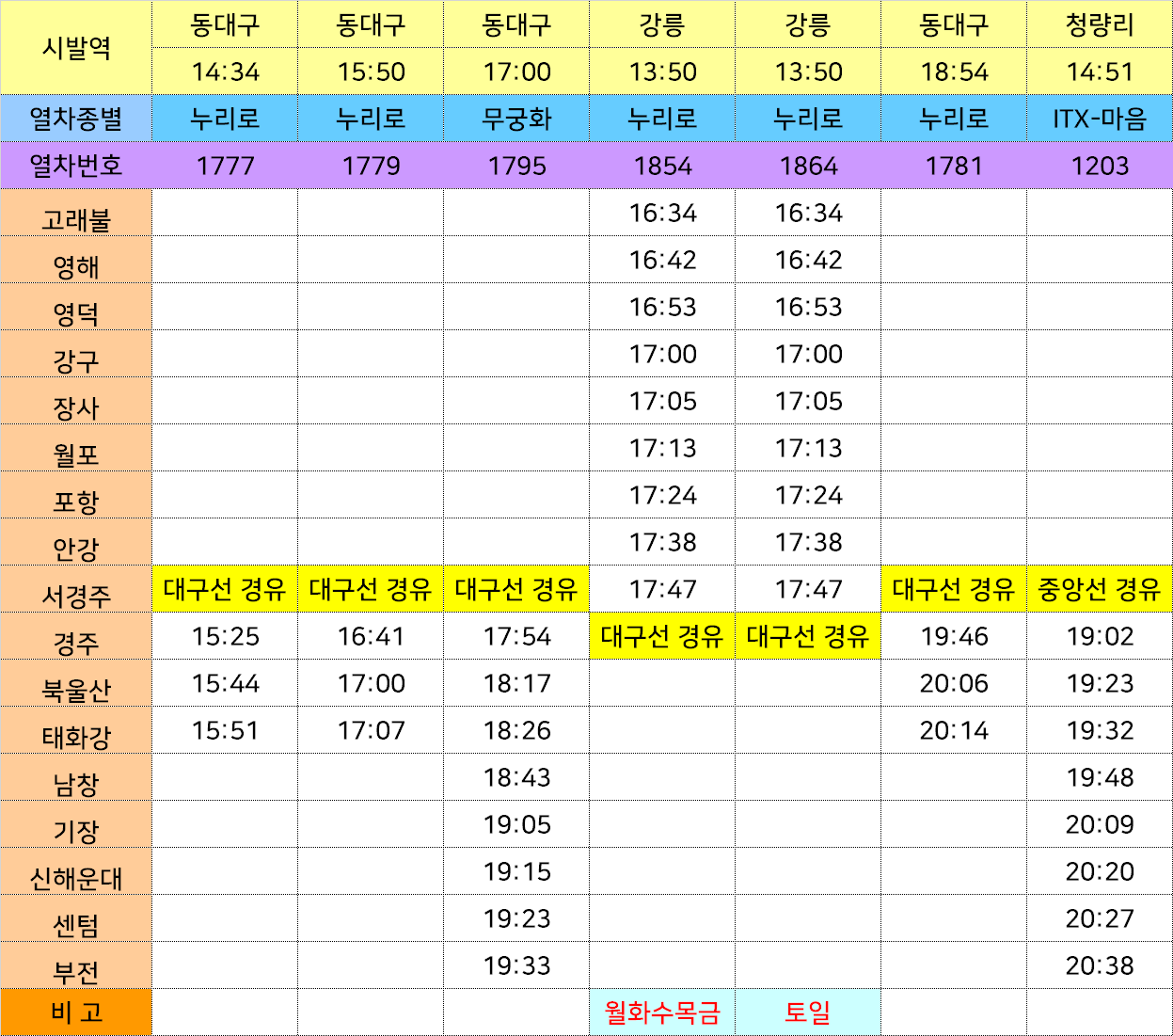Viewport: 1173px width, 1036px height.
Task: Click the 장사 station label
Action: point(76,401)
